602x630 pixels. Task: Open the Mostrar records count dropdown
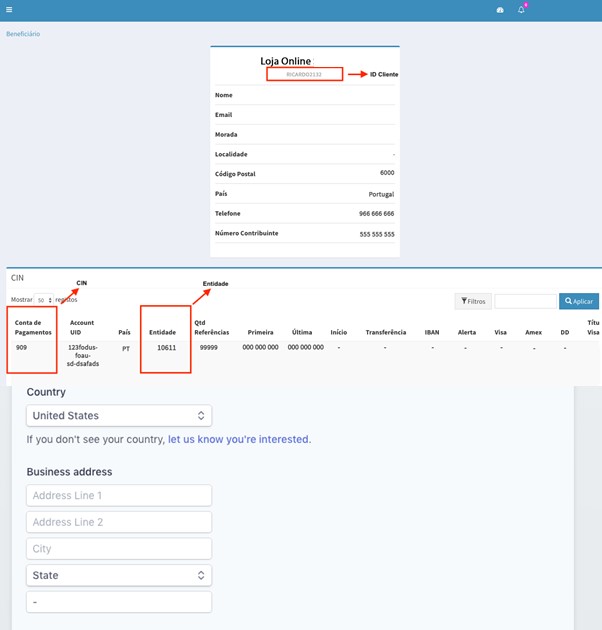tap(44, 300)
